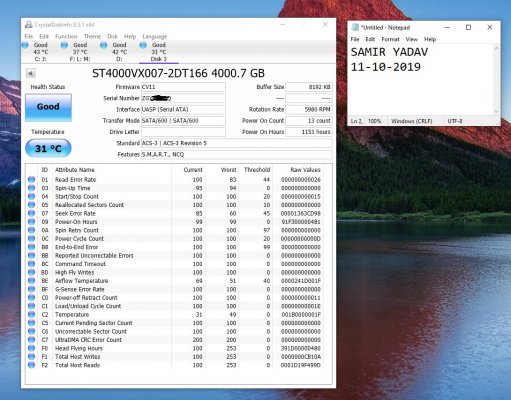Click status icon of Power-On Hours row
Screen dimensions: 511x400
[31, 222]
